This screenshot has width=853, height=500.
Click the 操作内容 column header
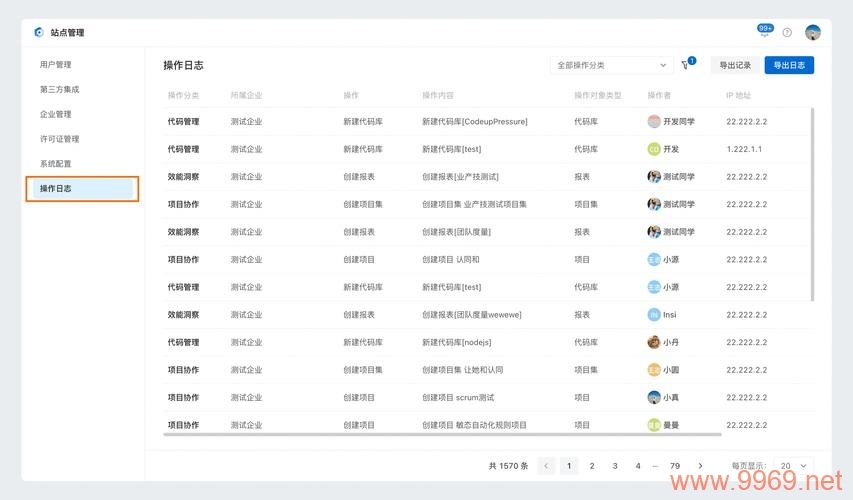point(438,95)
